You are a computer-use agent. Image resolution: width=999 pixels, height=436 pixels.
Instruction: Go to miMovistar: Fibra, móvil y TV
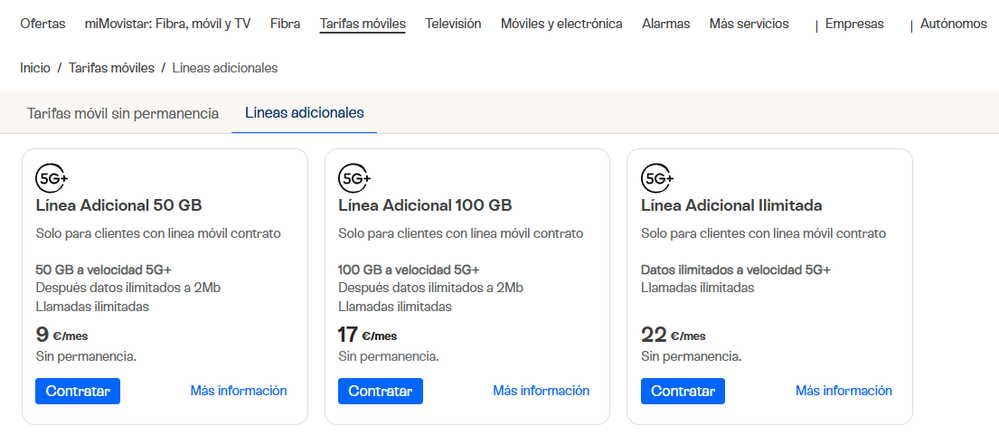tap(169, 24)
